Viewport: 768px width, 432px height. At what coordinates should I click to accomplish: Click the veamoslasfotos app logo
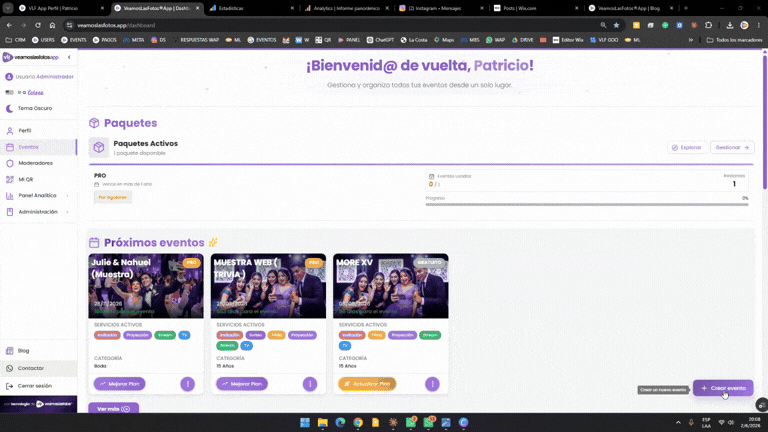[30, 57]
